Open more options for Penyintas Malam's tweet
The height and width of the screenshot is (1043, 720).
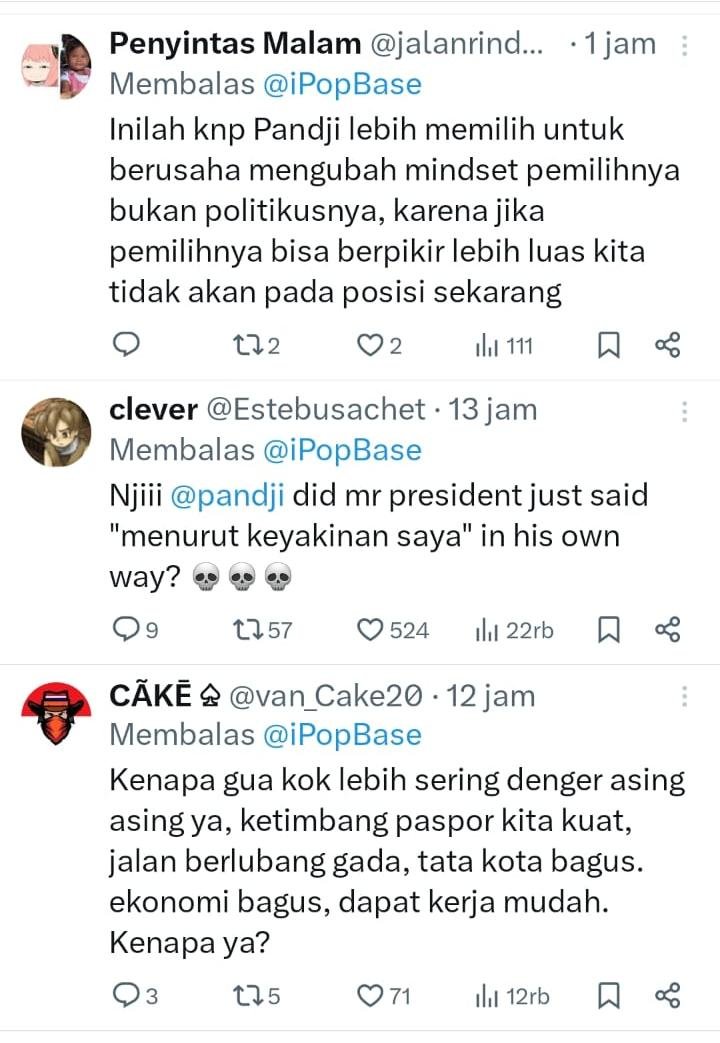tap(684, 46)
